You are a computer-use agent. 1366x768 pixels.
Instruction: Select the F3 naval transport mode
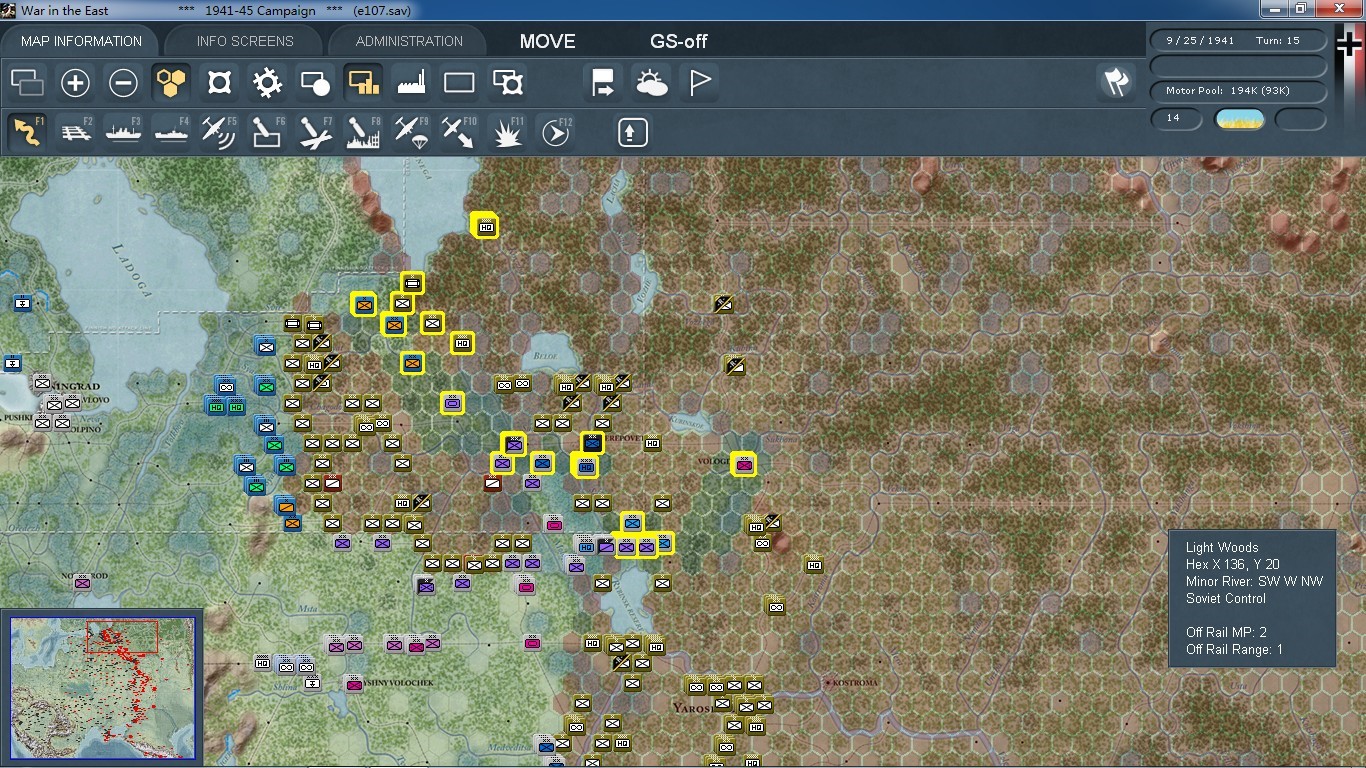123,132
